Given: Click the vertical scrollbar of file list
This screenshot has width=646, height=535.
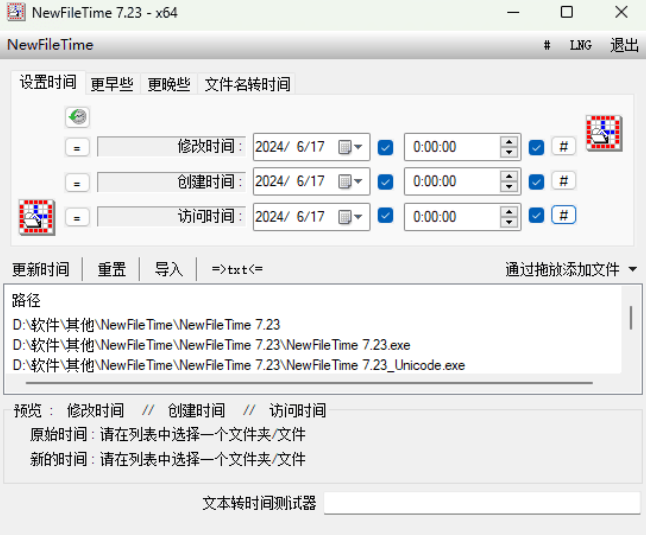Looking at the screenshot, I should click(x=631, y=318).
